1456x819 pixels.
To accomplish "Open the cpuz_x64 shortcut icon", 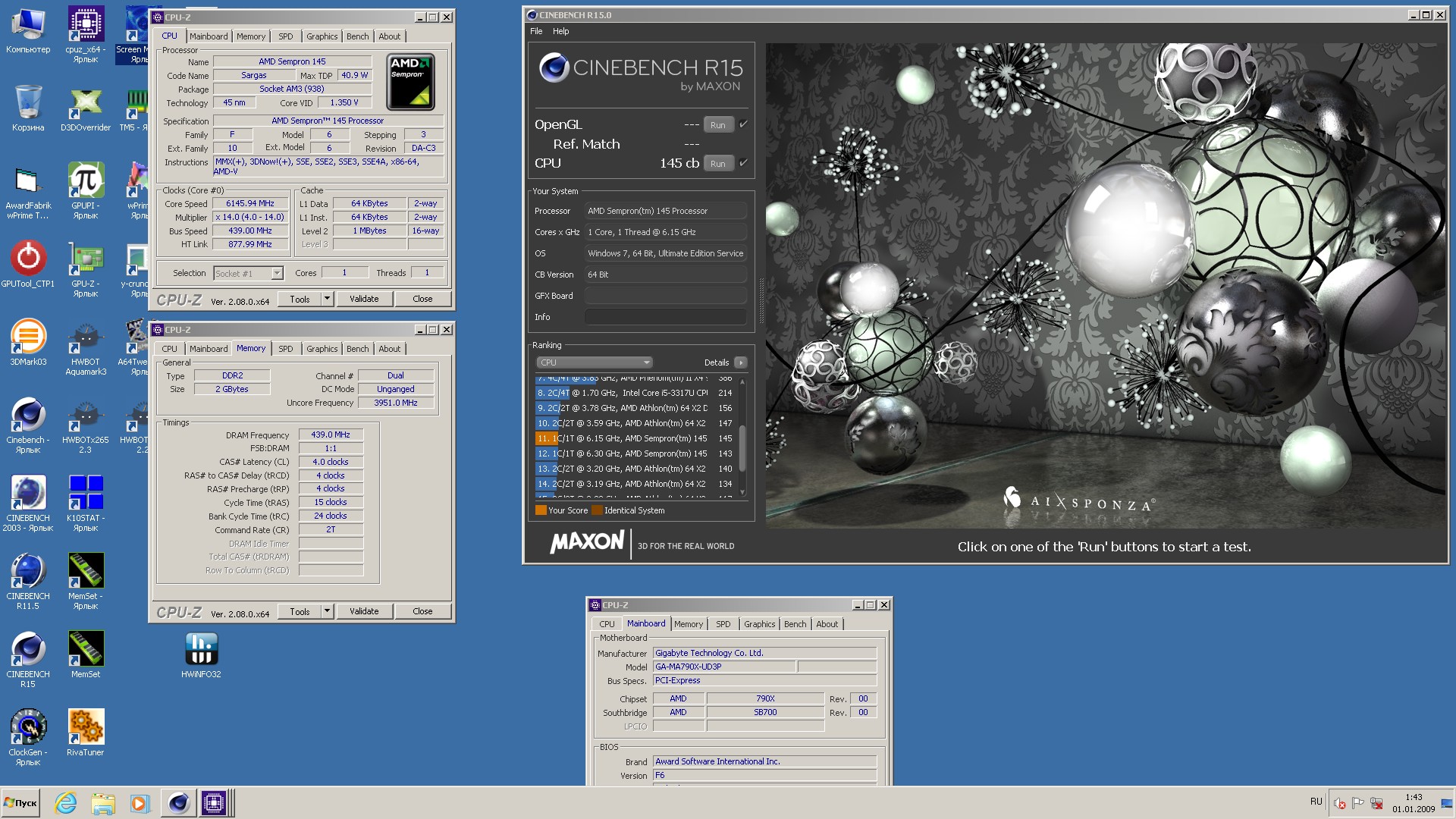I will 86,34.
